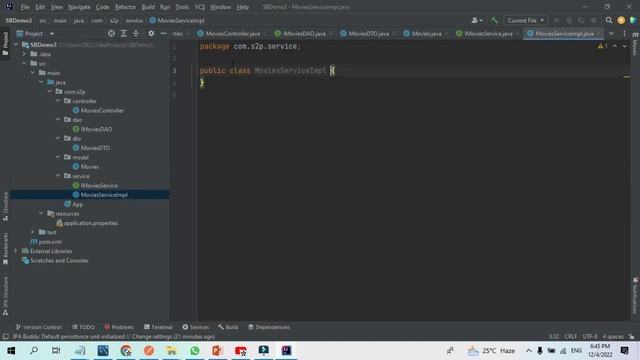
Task: Collapse the service package
Action: pos(58,176)
